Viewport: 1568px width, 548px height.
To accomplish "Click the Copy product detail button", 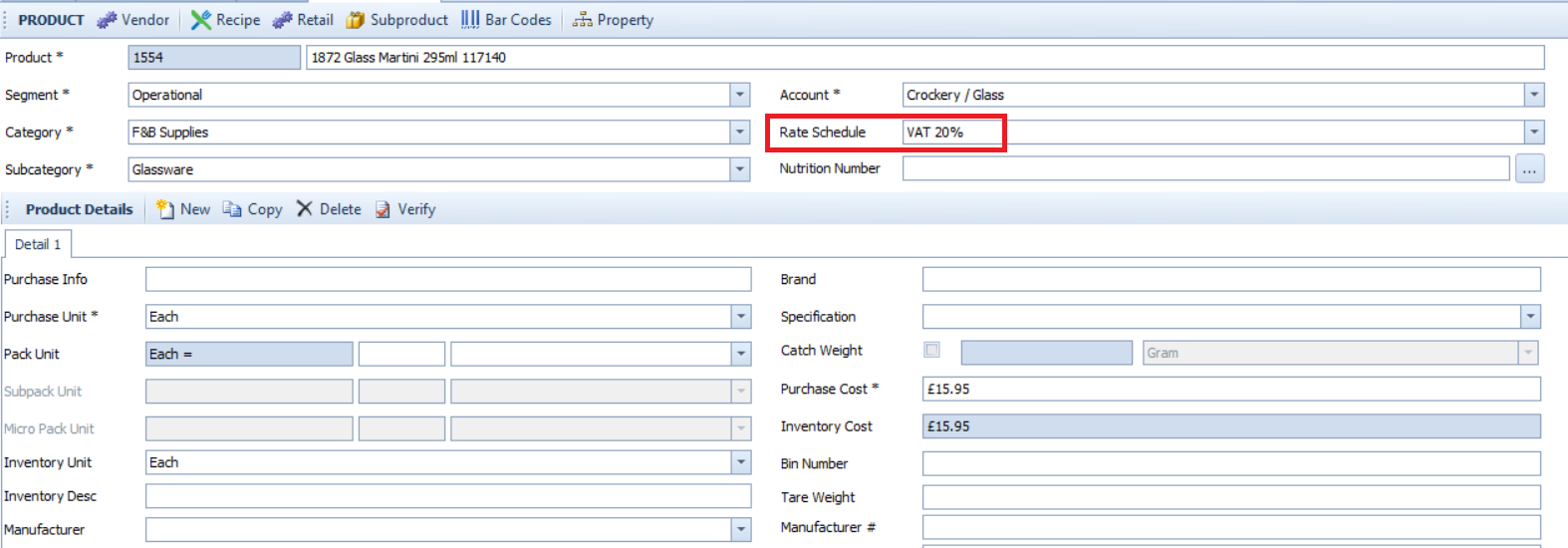I will point(252,209).
